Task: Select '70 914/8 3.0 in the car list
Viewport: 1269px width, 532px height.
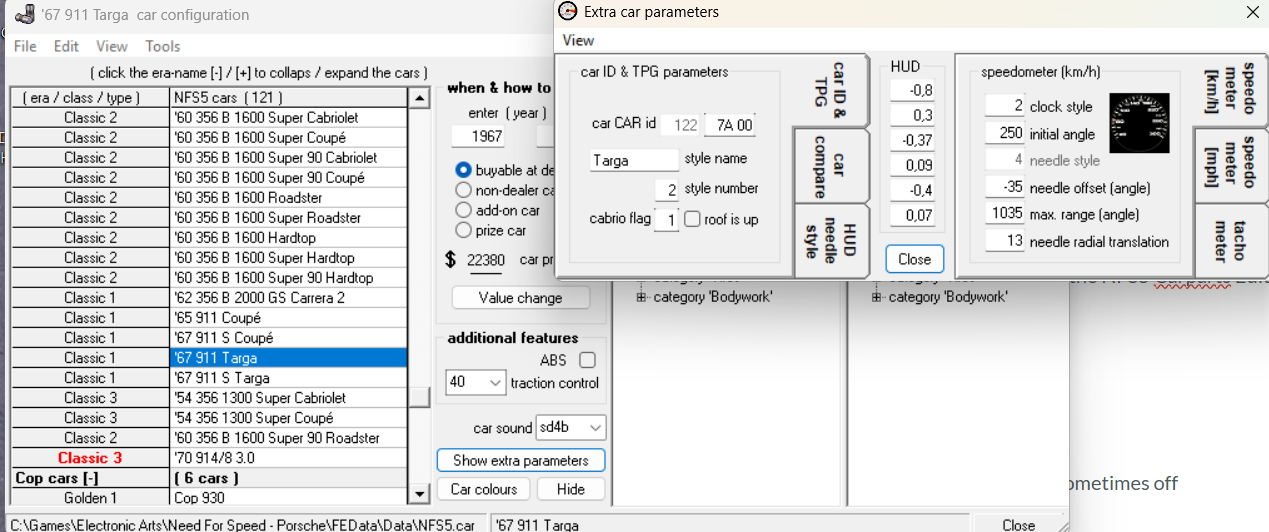Action: pos(288,458)
